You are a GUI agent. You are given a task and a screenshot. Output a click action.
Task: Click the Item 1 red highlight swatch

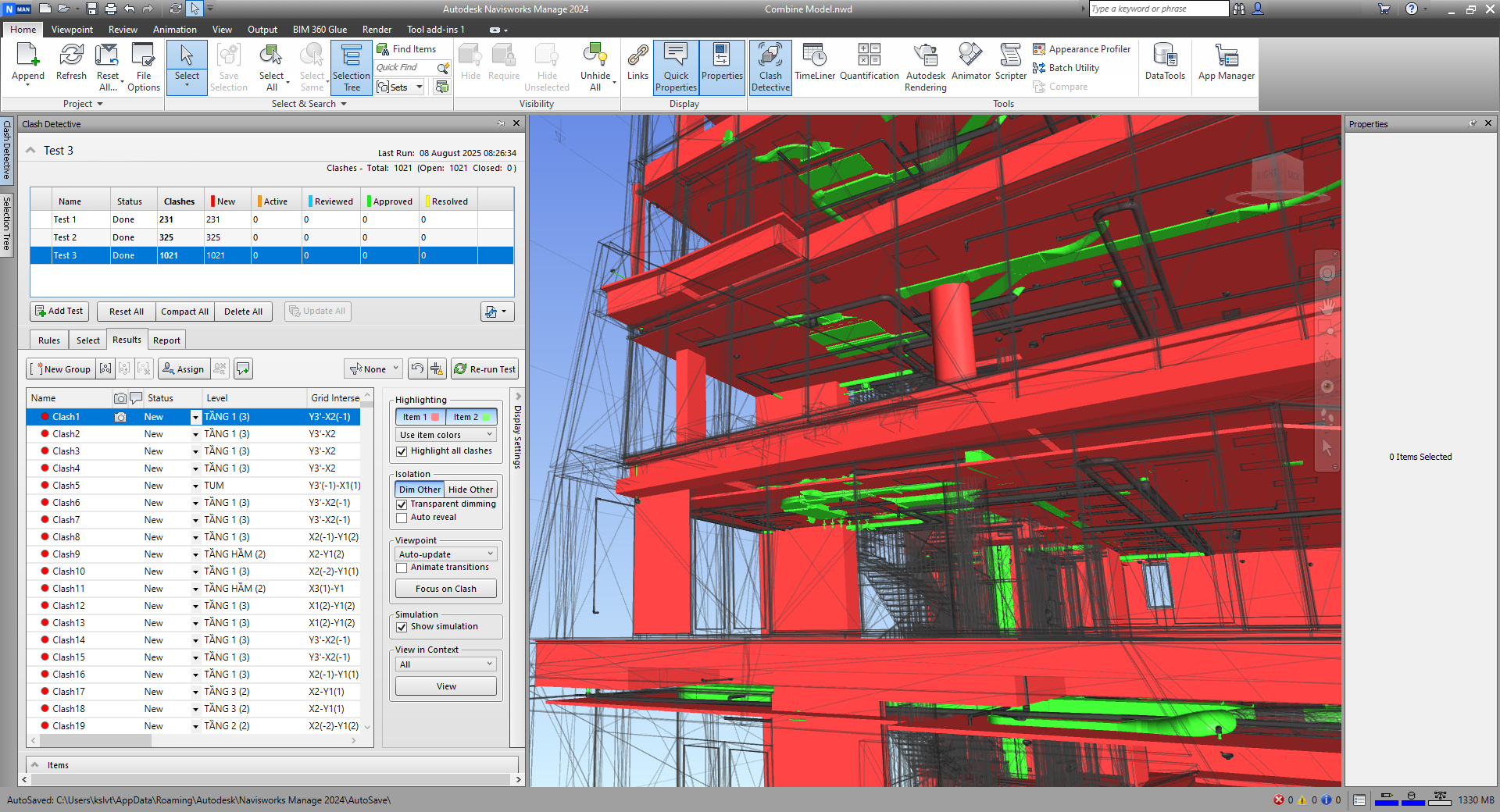coord(435,417)
